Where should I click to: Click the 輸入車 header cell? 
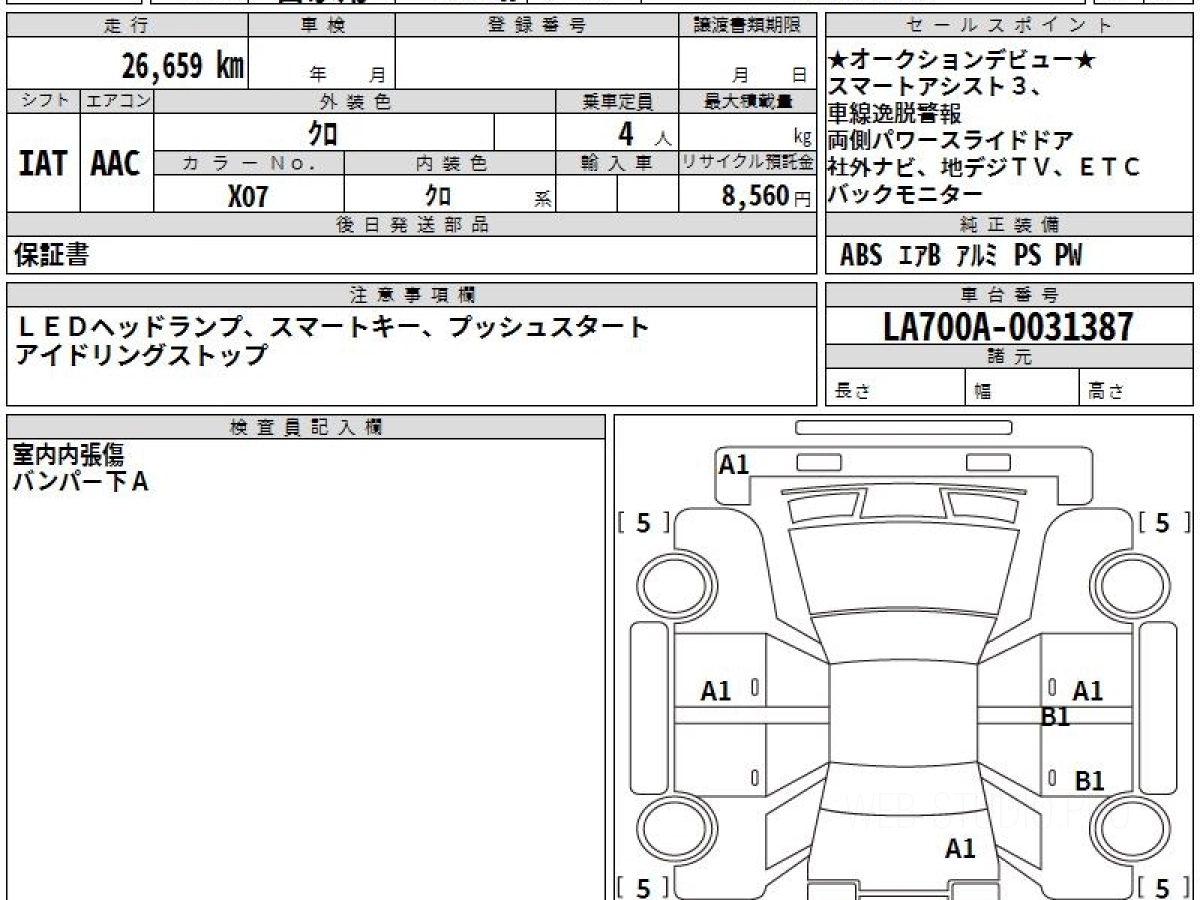[x=617, y=163]
